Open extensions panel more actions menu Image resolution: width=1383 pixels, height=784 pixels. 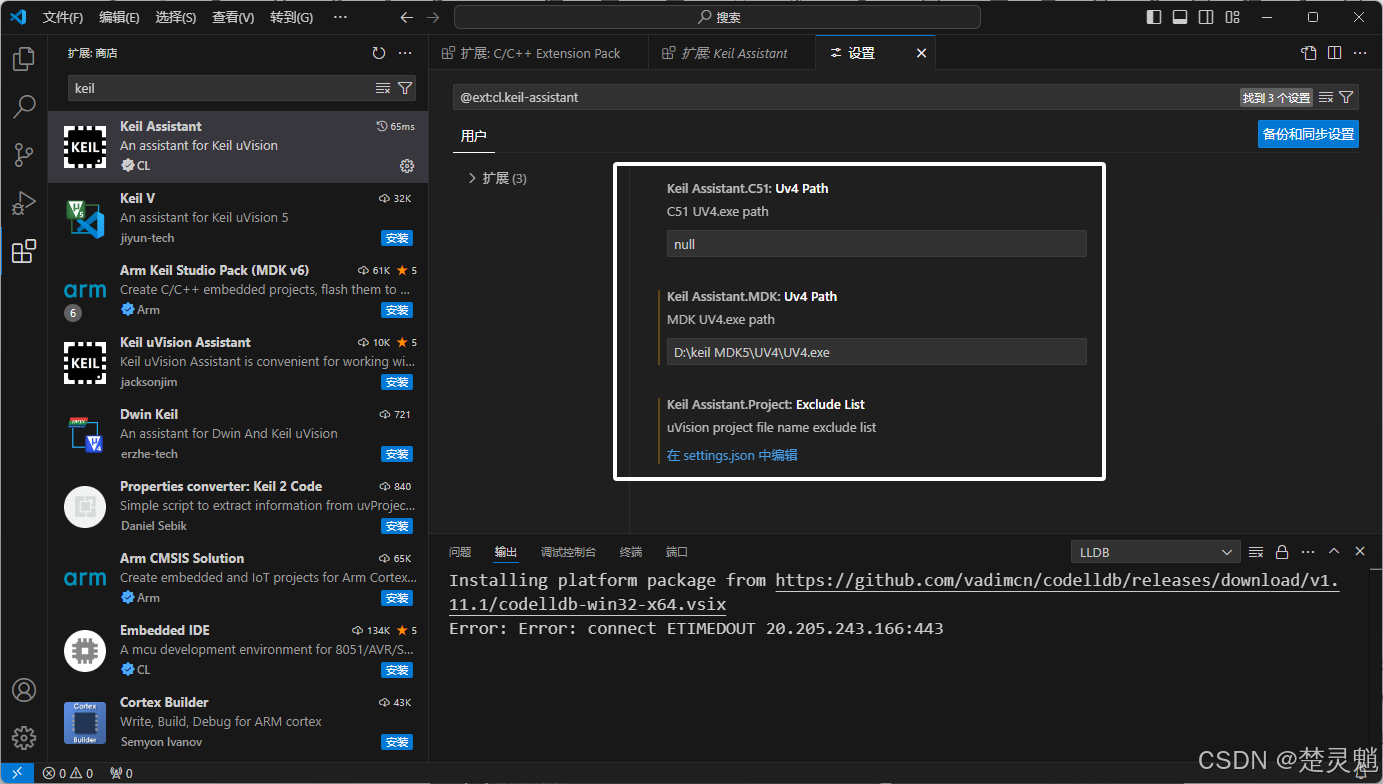point(405,53)
